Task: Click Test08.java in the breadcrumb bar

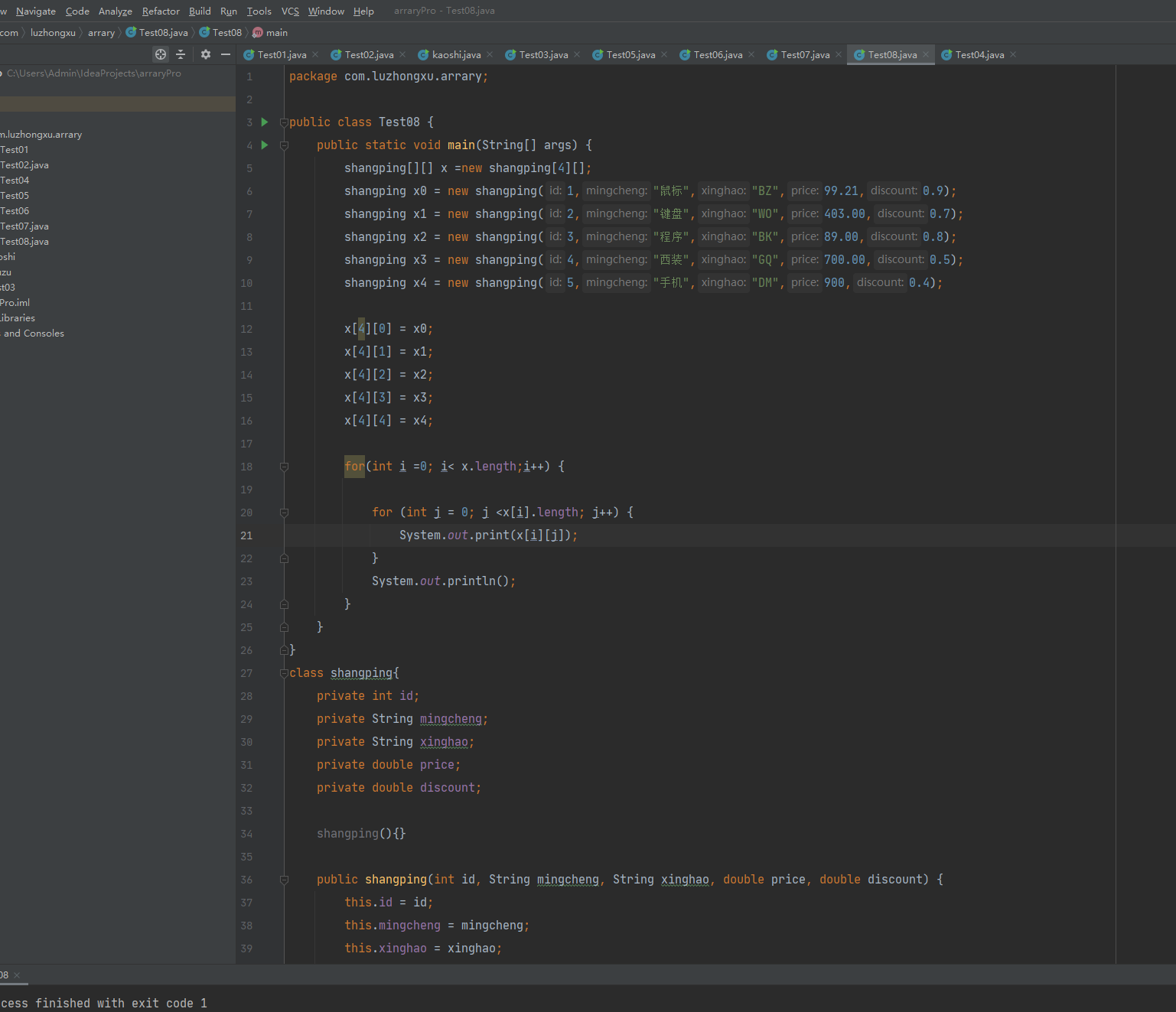Action: coord(157,32)
